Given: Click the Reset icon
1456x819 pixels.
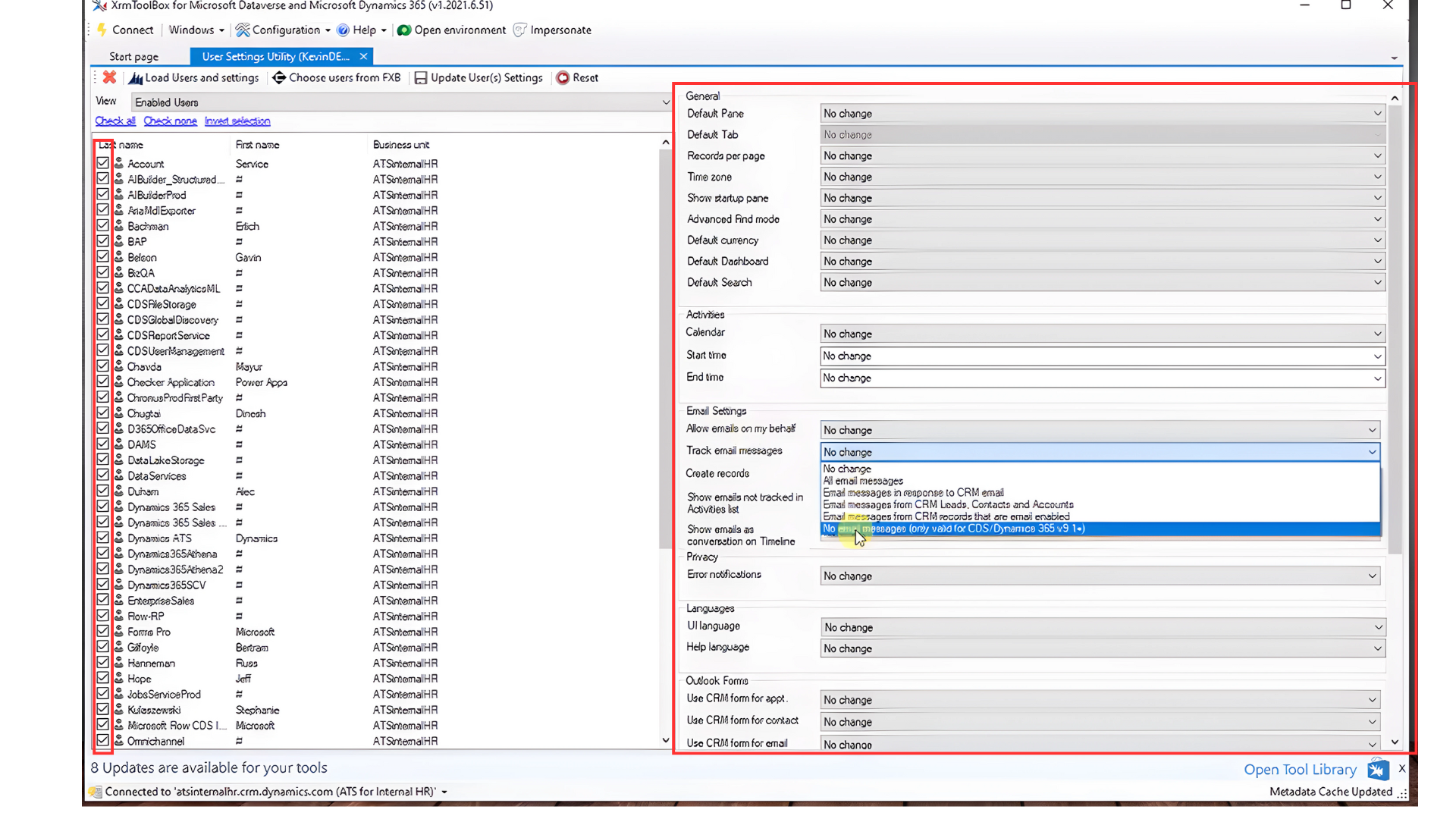Looking at the screenshot, I should pyautogui.click(x=563, y=78).
